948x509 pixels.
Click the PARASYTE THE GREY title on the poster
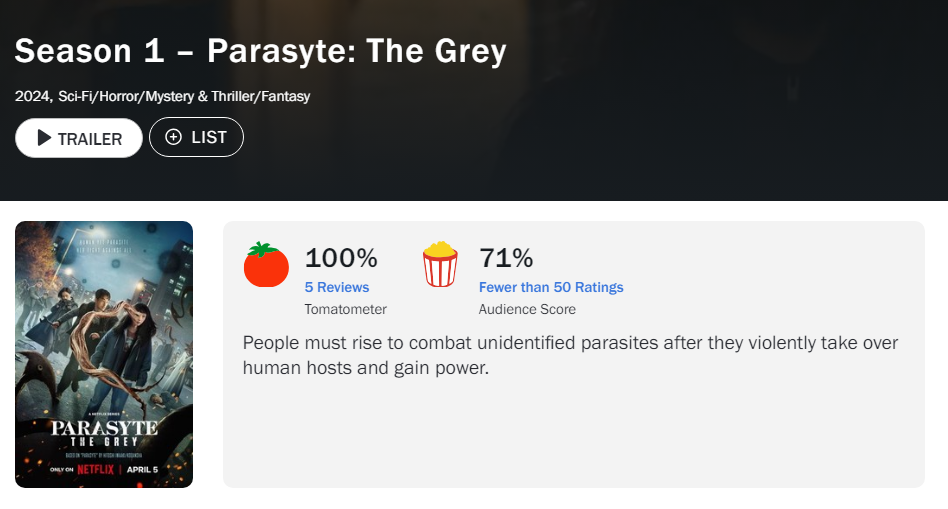point(104,431)
